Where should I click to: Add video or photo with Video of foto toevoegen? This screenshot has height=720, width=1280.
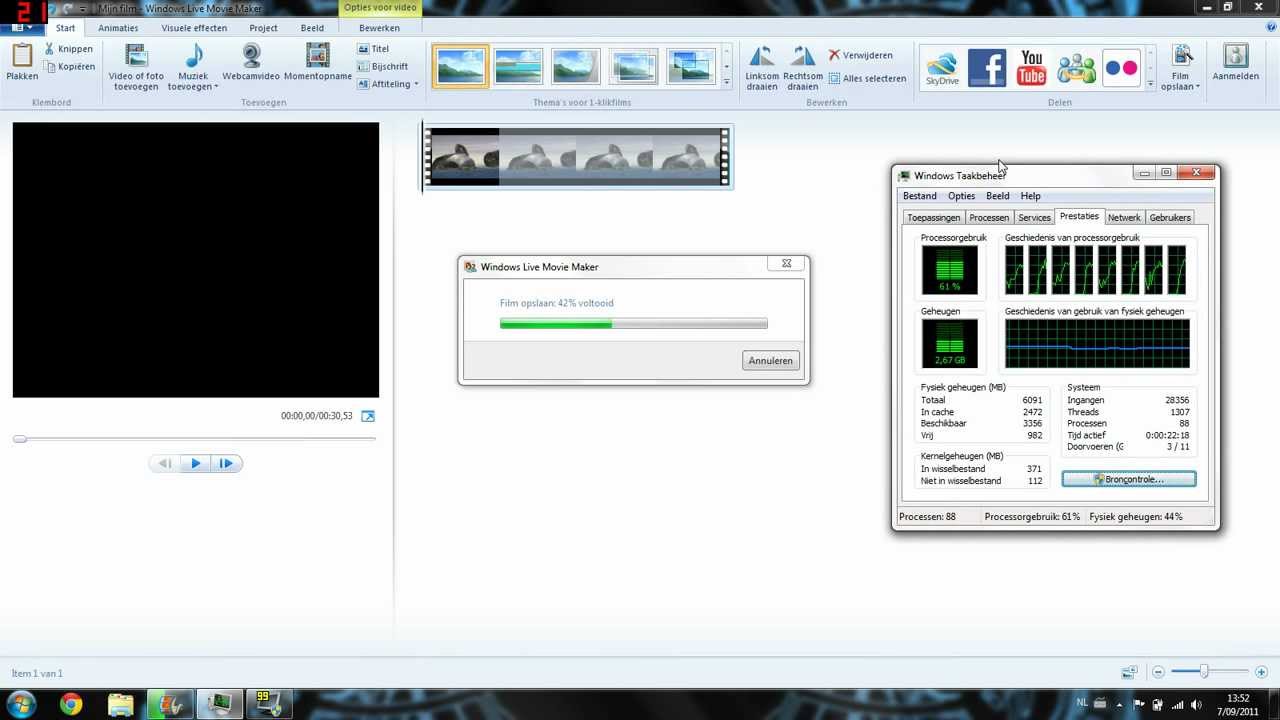136,67
